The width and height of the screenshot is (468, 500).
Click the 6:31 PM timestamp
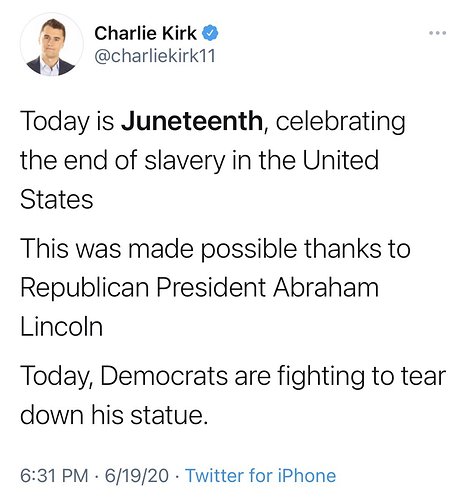click(x=54, y=475)
